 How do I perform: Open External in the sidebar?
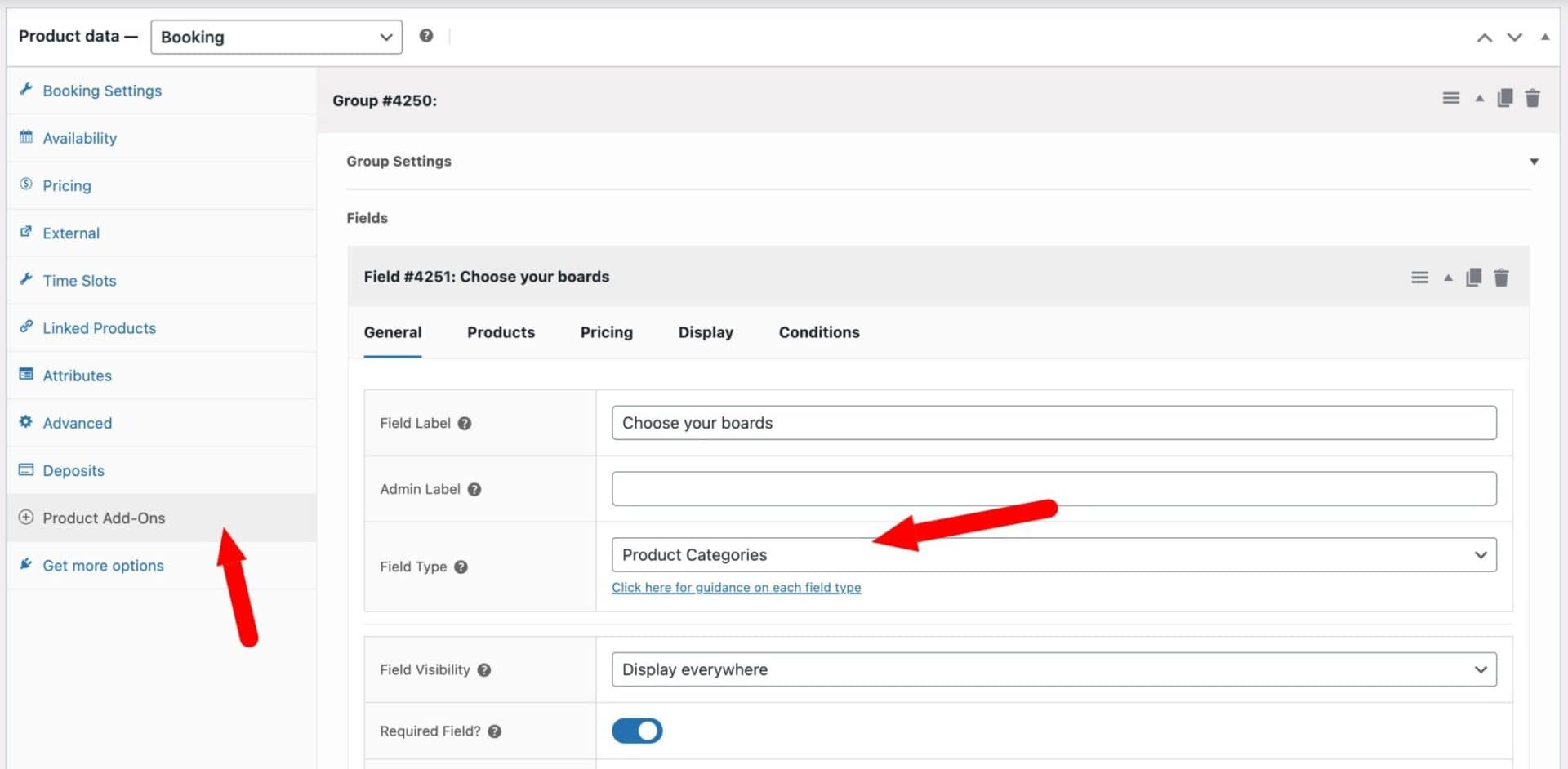162,233
